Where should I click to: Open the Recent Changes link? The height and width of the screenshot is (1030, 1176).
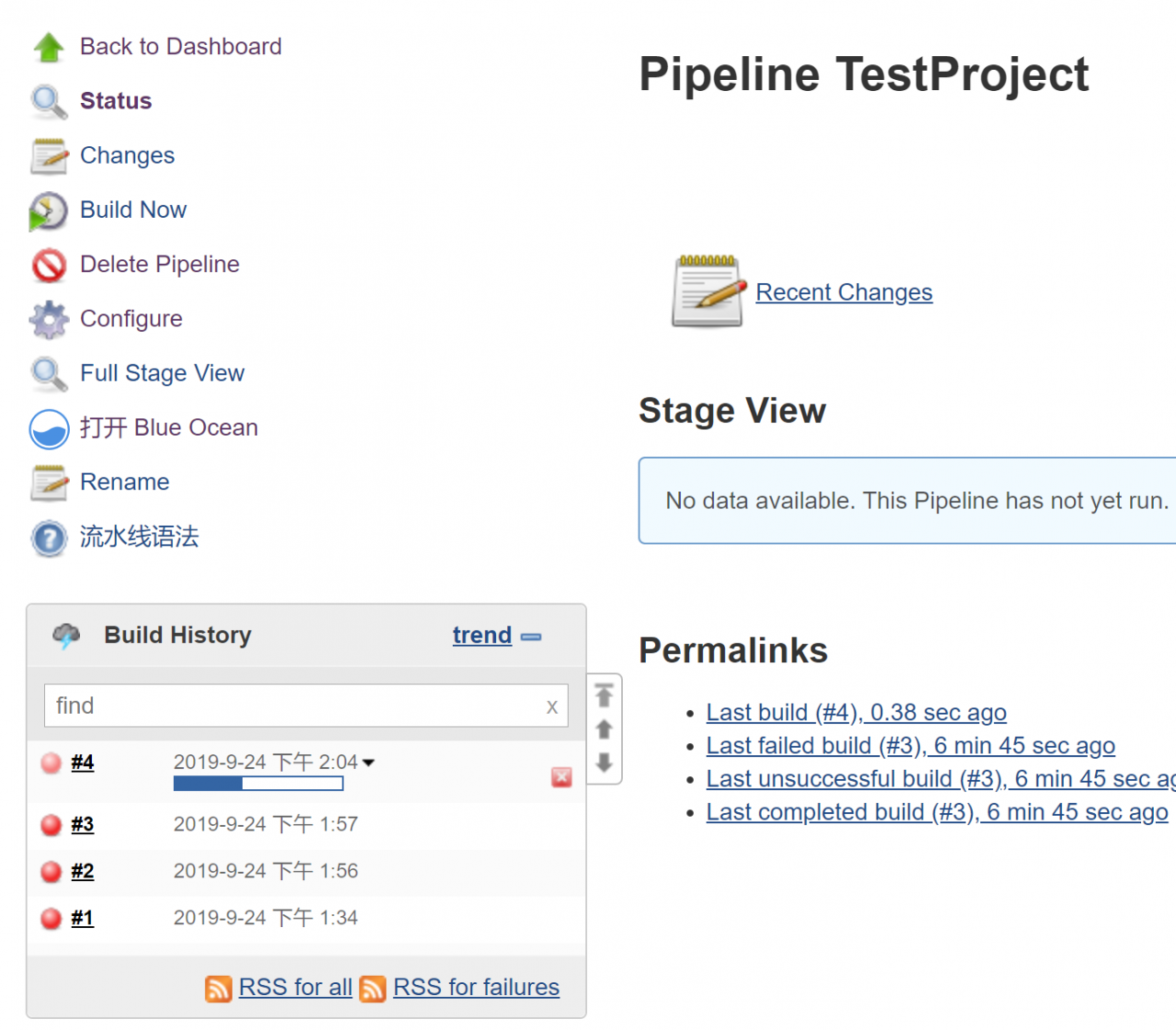844,292
